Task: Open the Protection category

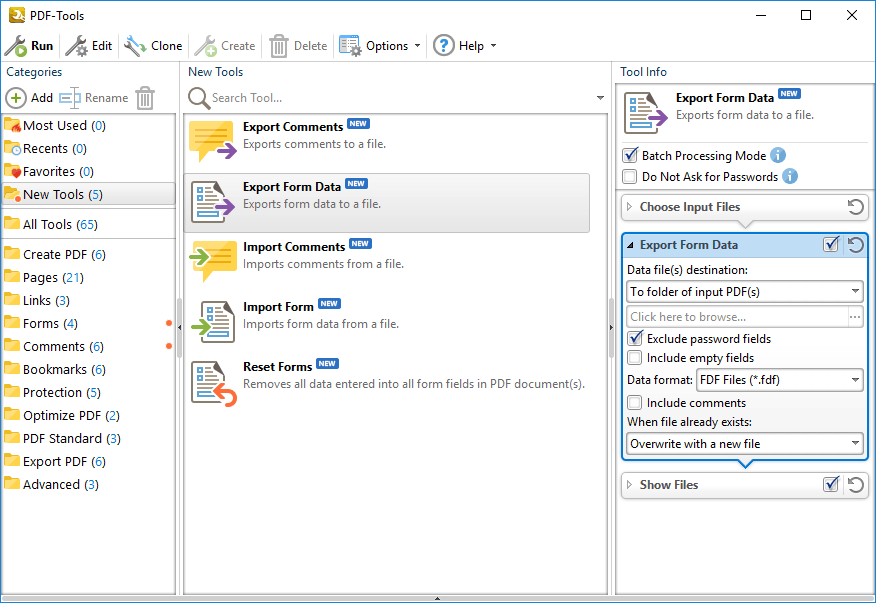Action: (88, 392)
